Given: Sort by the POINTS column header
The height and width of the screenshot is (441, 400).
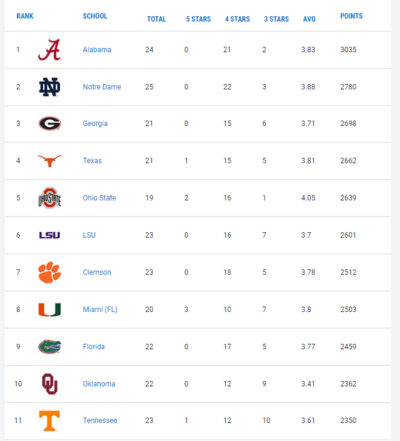Looking at the screenshot, I should click(x=351, y=16).
